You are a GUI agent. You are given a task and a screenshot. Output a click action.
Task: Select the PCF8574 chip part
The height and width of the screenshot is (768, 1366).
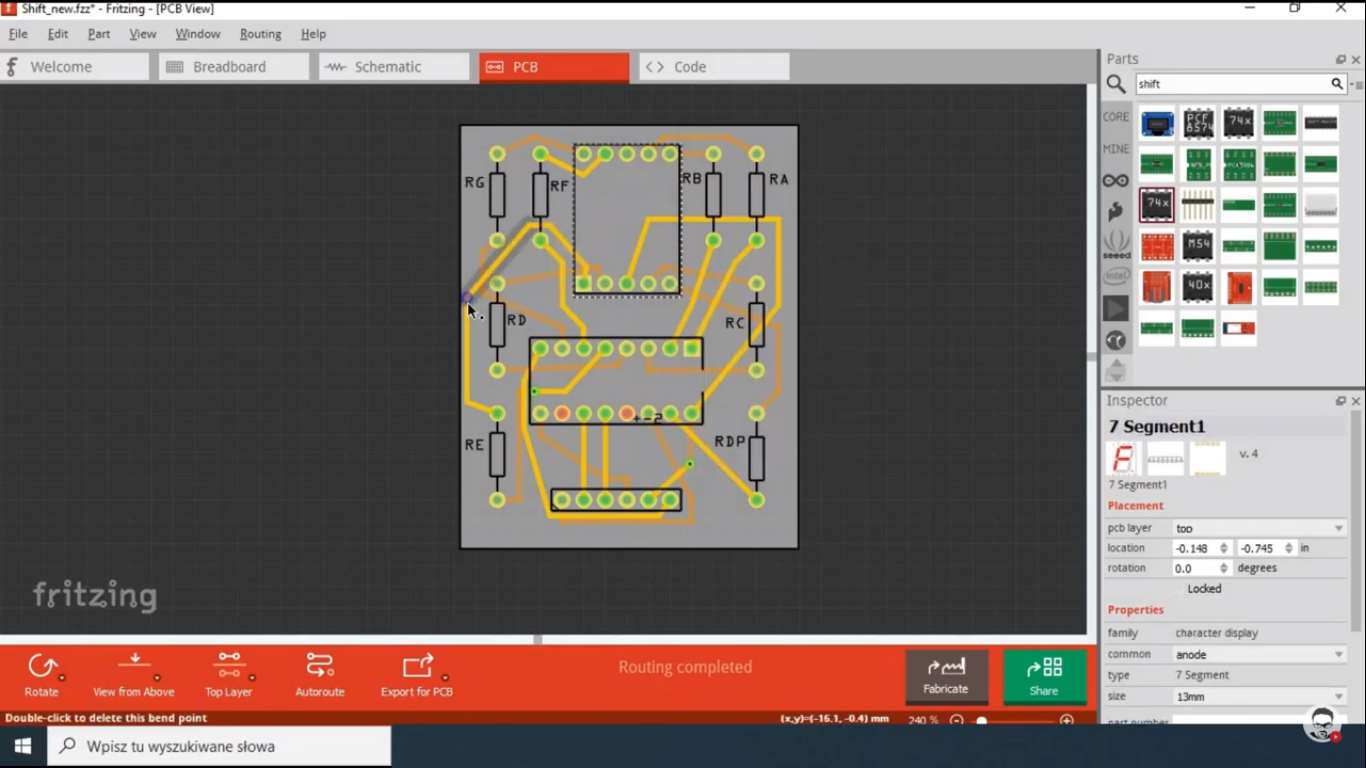[1198, 123]
